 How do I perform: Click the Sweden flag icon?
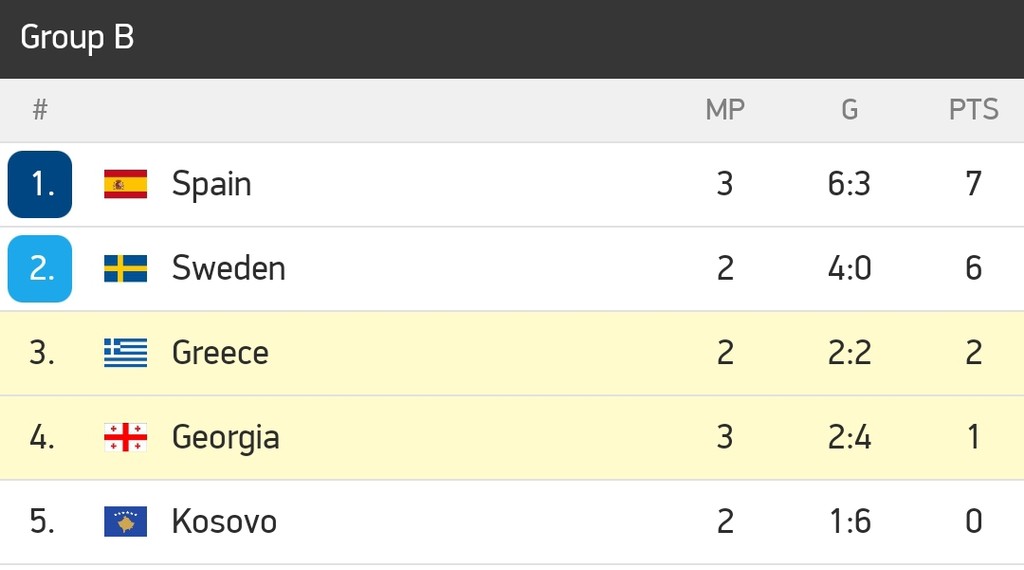tap(125, 268)
